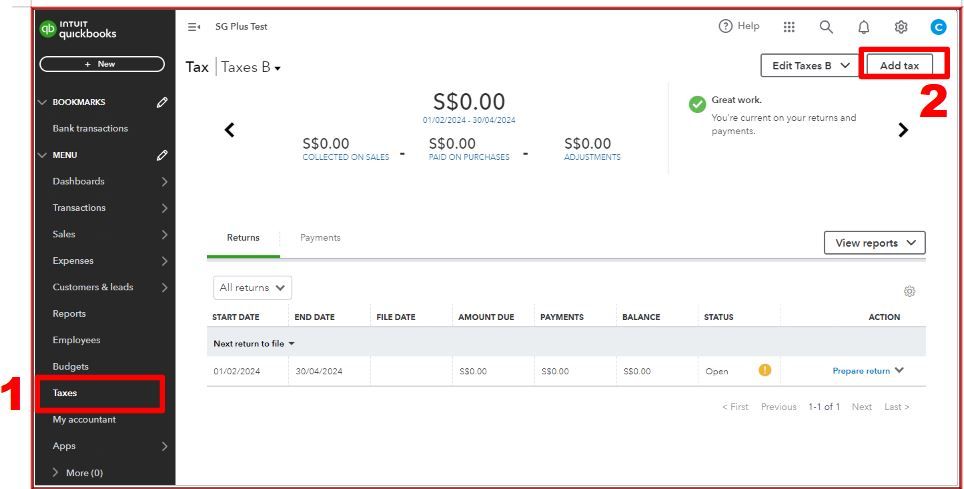Open notifications from the bell icon

pyautogui.click(x=864, y=27)
